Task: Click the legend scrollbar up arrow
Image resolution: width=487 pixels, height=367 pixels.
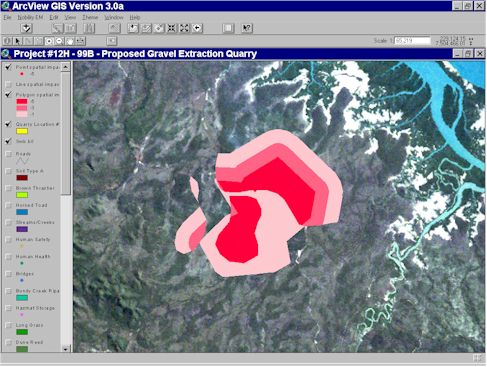Action: tap(66, 67)
